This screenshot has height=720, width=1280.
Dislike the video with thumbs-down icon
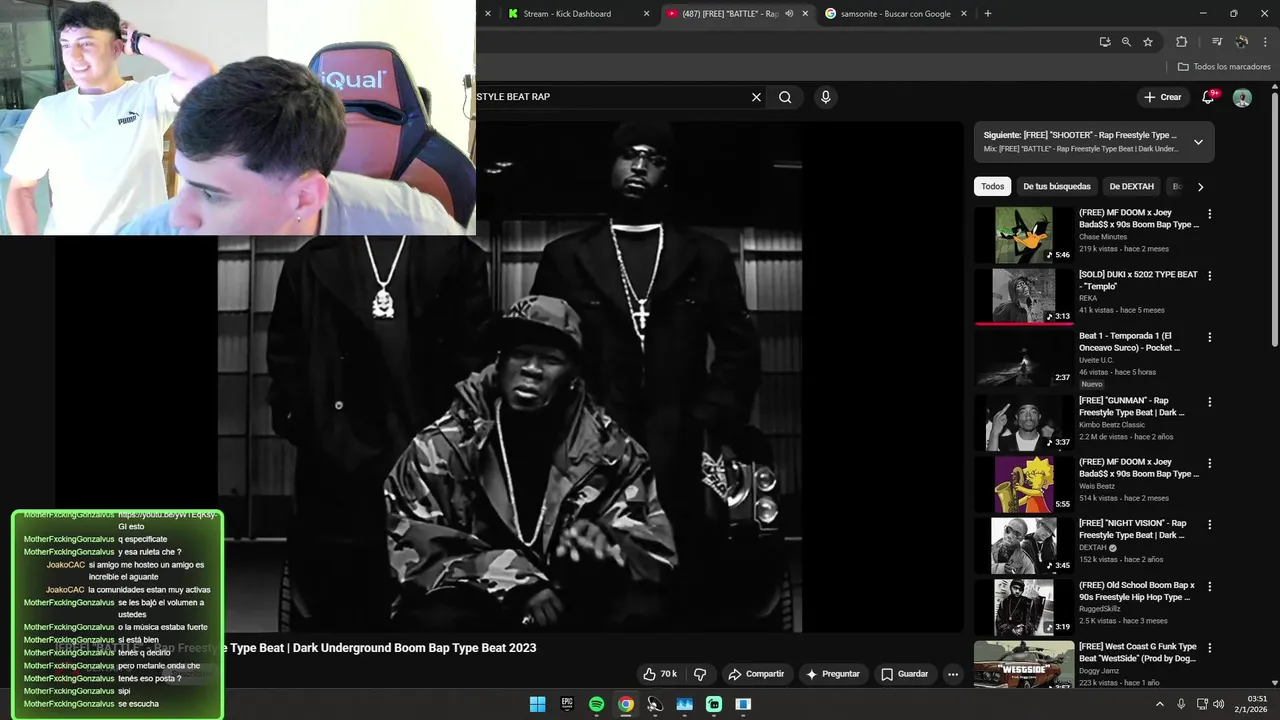700,674
